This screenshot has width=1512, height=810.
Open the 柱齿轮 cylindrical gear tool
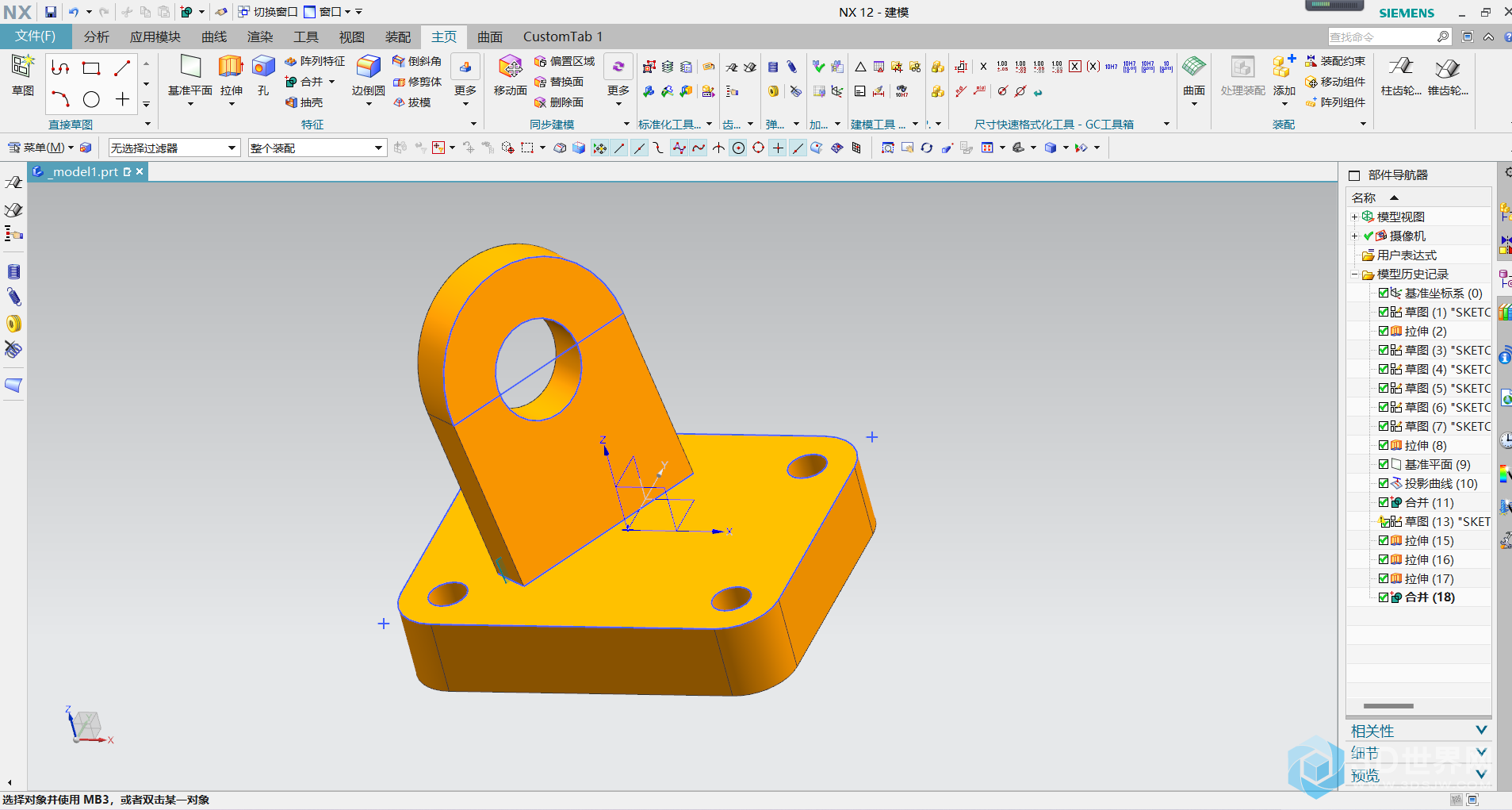[x=1401, y=75]
